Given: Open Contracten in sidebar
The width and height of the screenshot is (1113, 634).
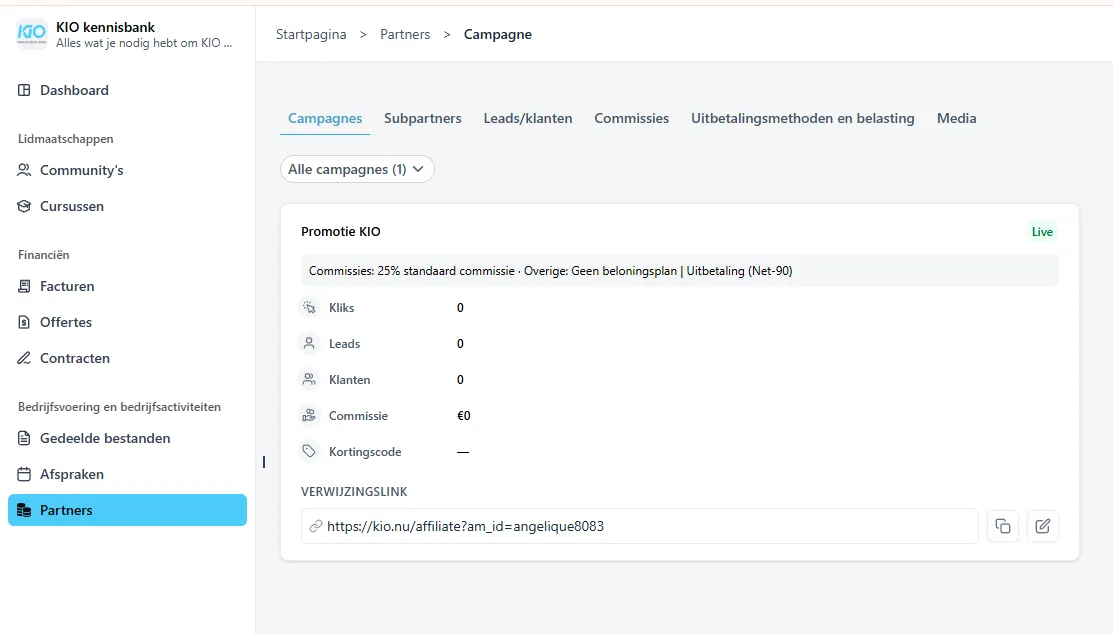Looking at the screenshot, I should click(127, 359).
